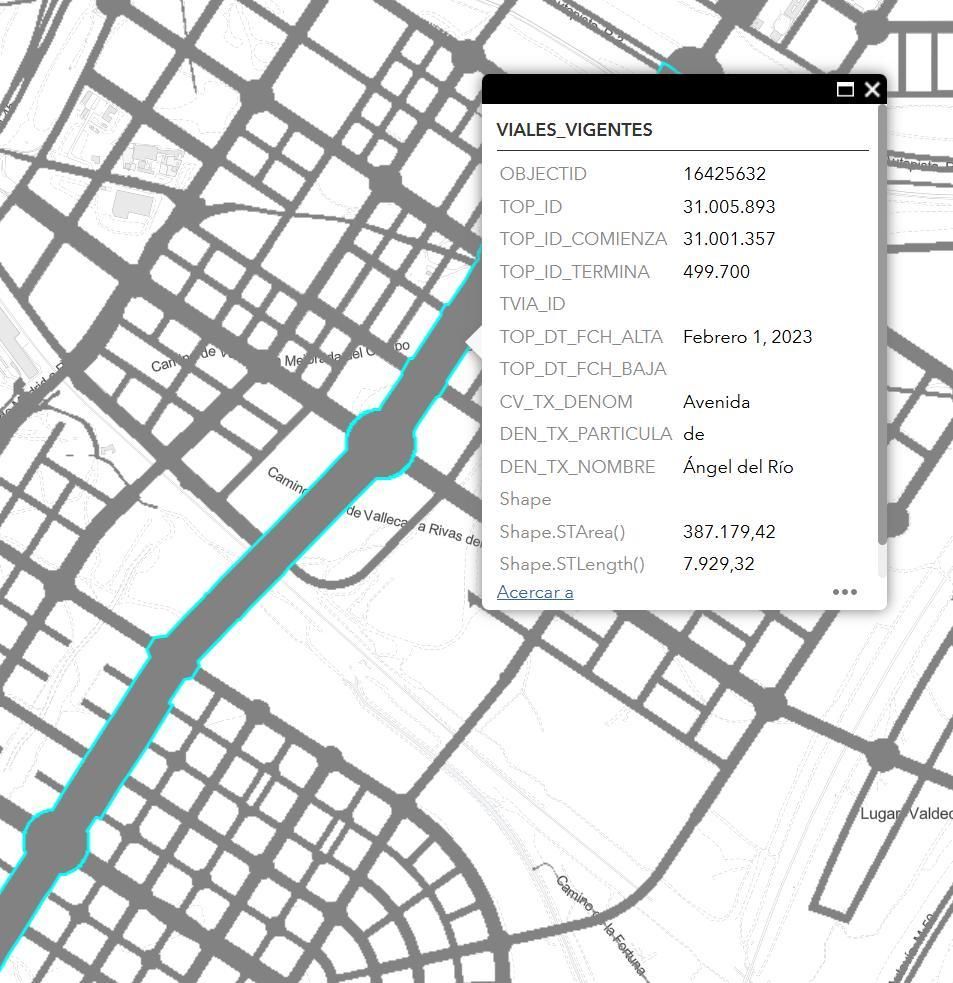Click the highlighted avenue's central roundabout
This screenshot has height=983, width=953.
380,443
